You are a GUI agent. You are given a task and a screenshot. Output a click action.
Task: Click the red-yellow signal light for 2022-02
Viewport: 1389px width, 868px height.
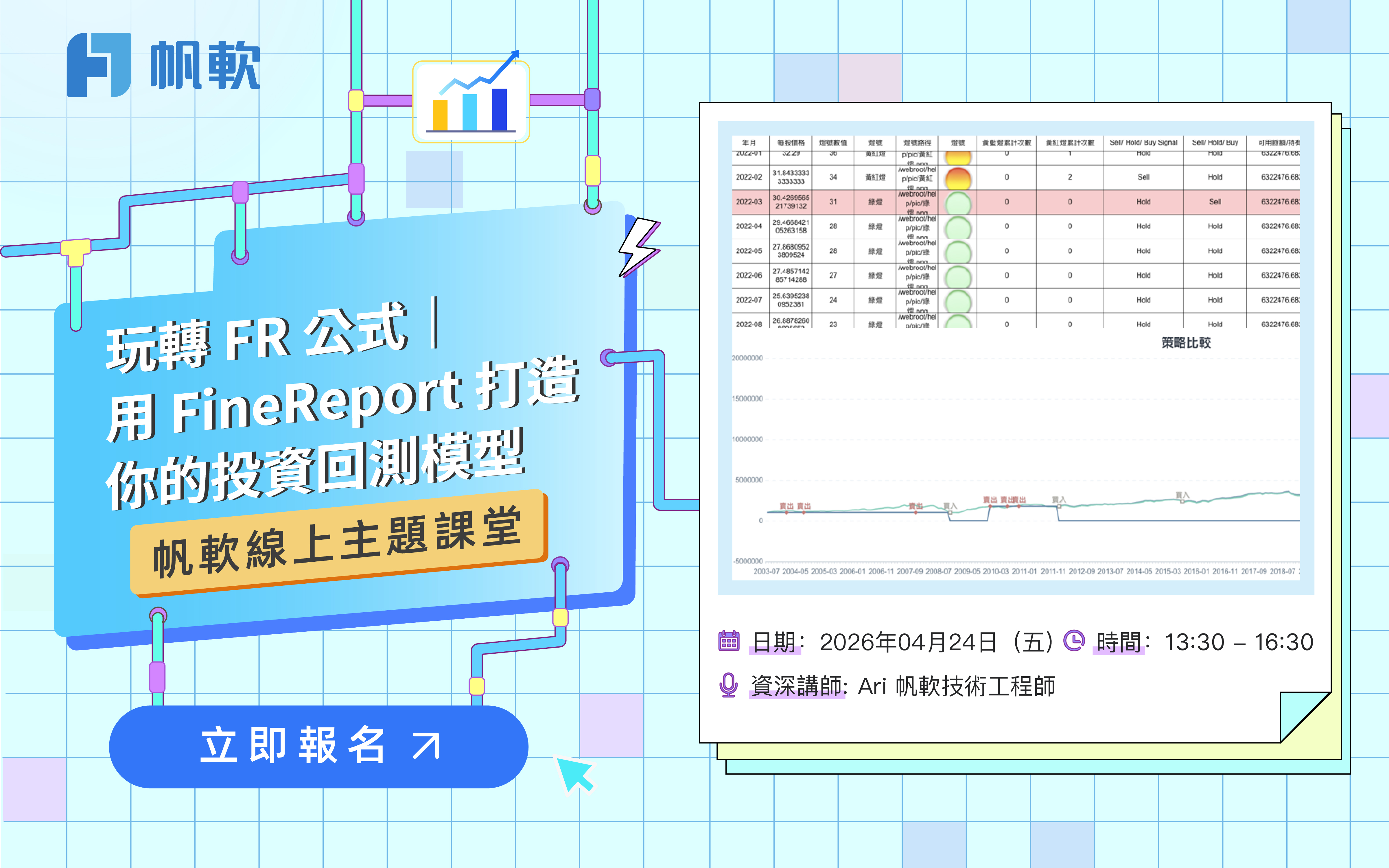(x=957, y=178)
